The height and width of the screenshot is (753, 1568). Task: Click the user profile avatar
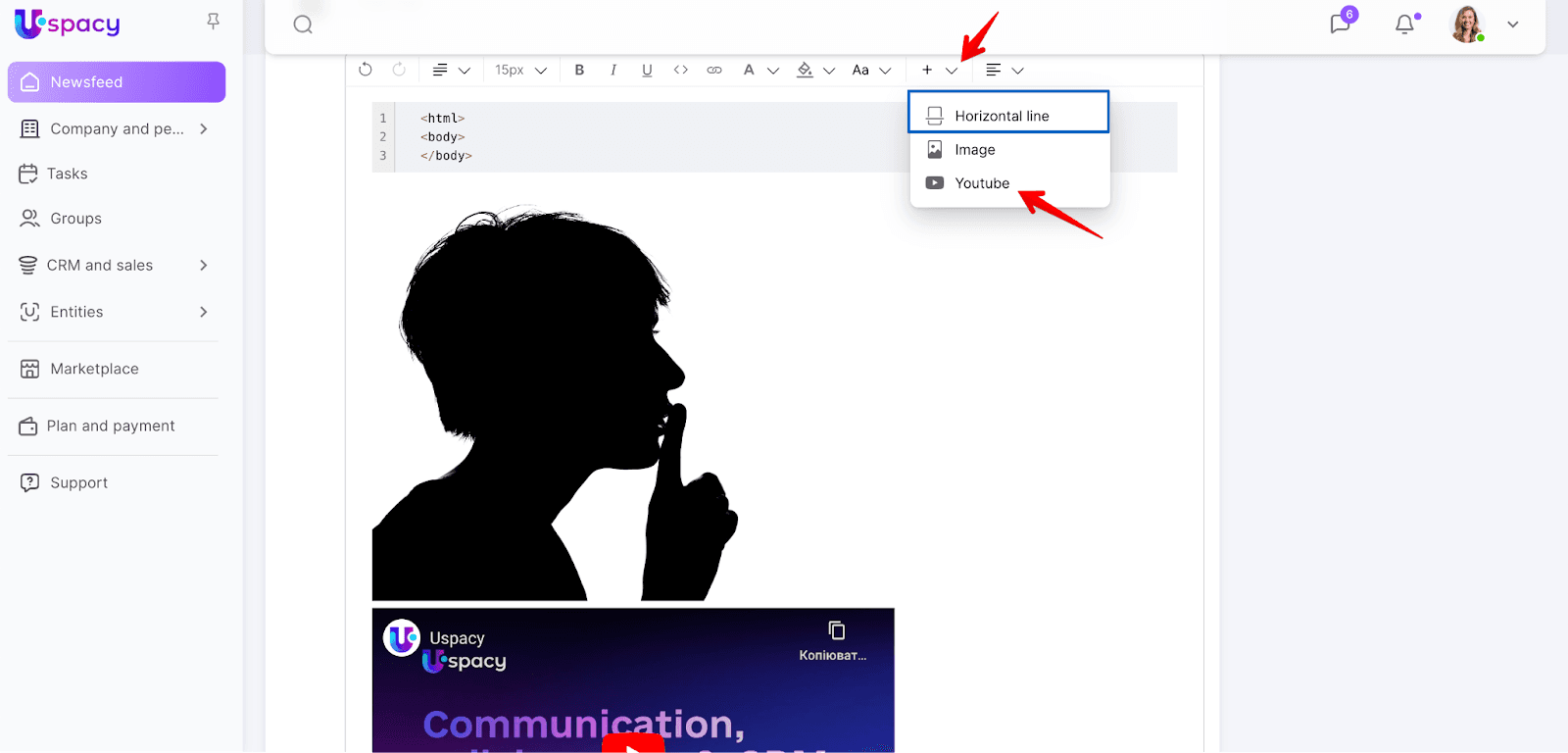(1466, 25)
